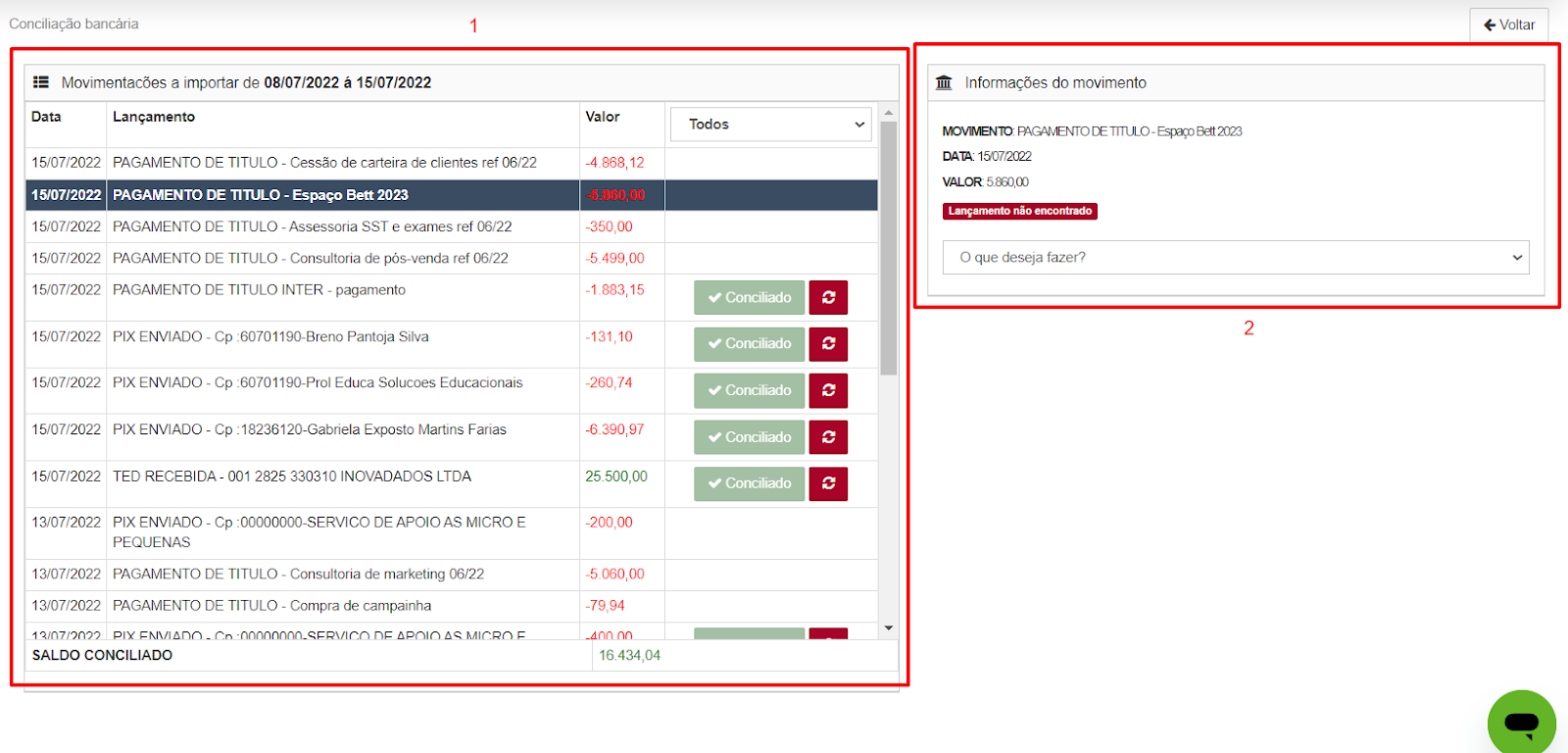Click Conciliado button for Breno Pantoja Silva PIX

pos(750,343)
